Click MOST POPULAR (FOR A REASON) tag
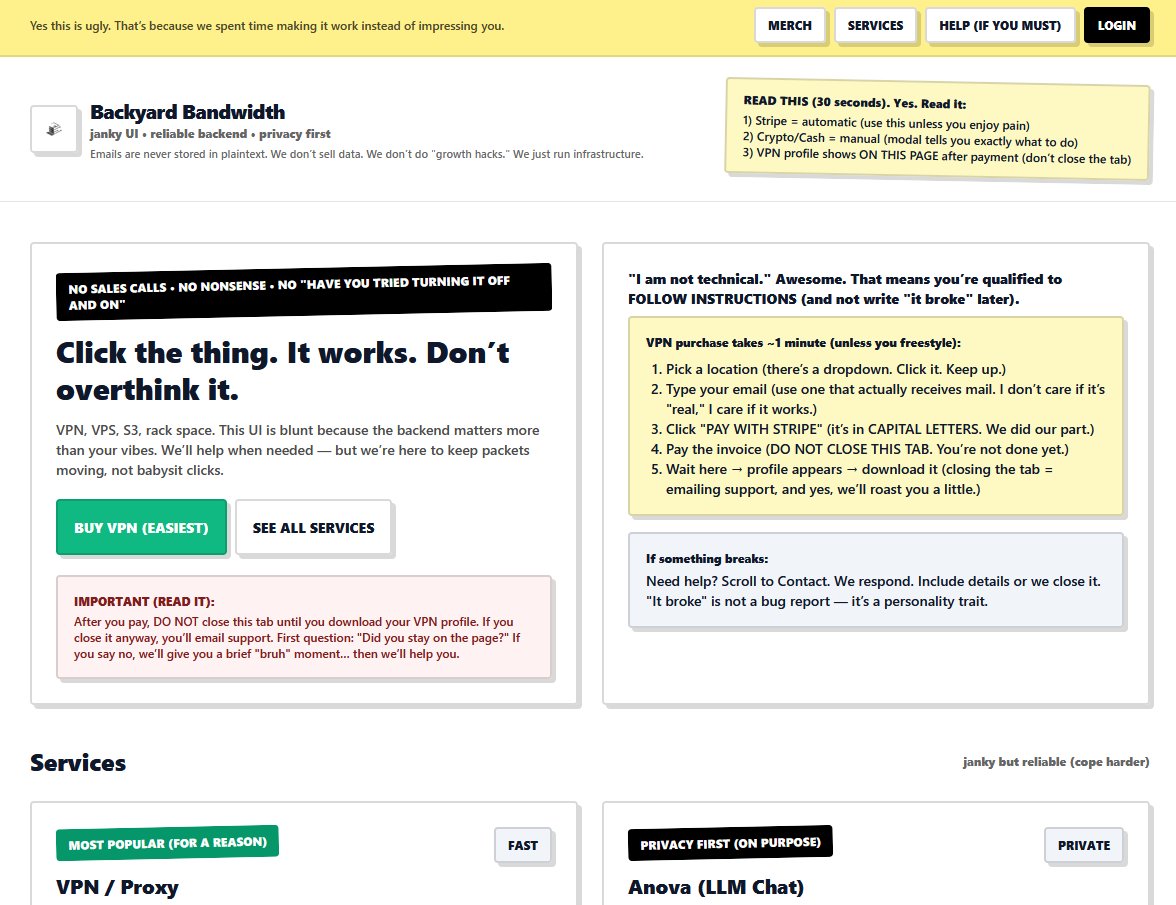This screenshot has width=1176, height=905. tap(167, 843)
